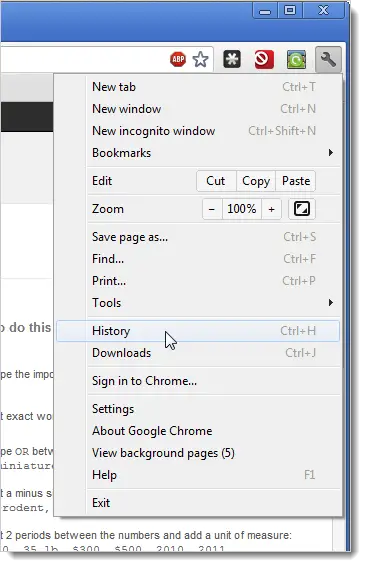Expand the Tools submenu arrow
Image resolution: width=366 pixels, height=567 pixels.
tap(331, 303)
